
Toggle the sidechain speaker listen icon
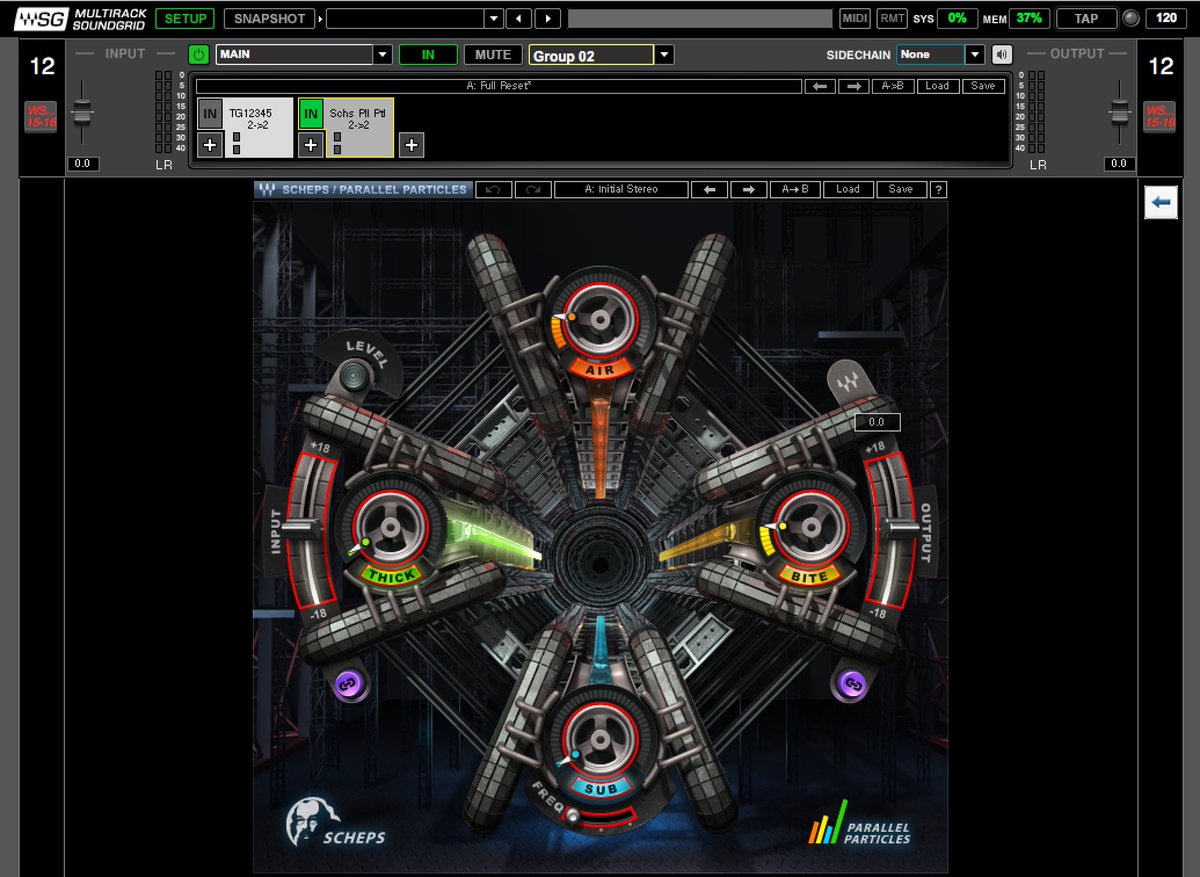[1002, 55]
